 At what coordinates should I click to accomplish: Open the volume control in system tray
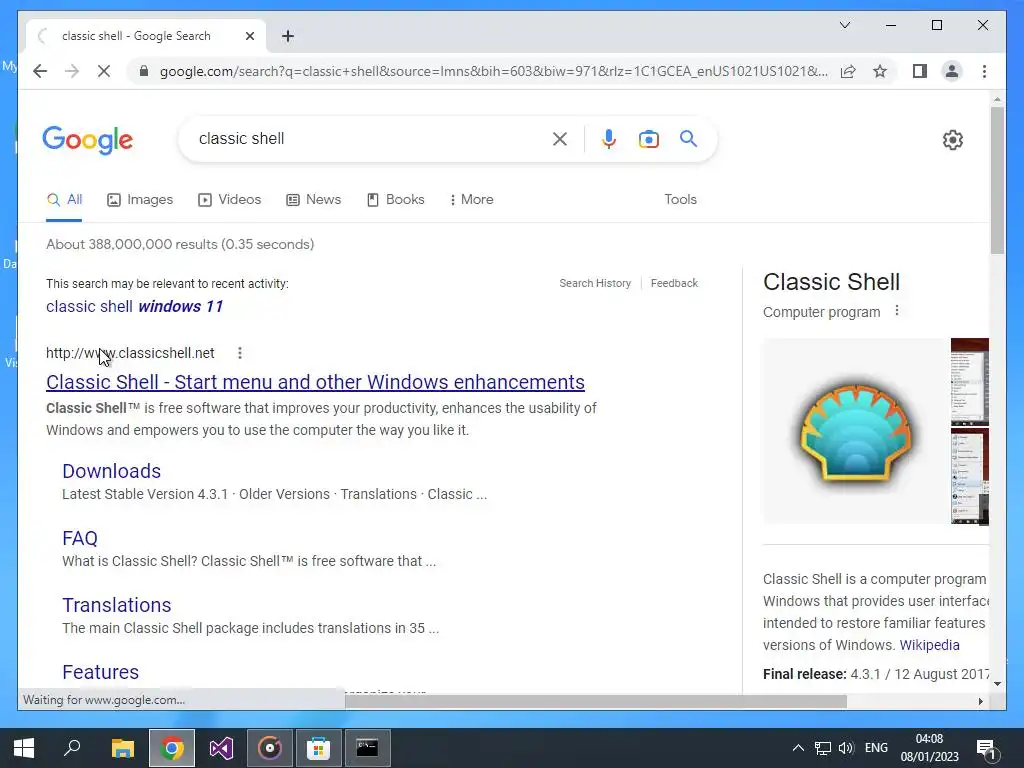tap(846, 748)
